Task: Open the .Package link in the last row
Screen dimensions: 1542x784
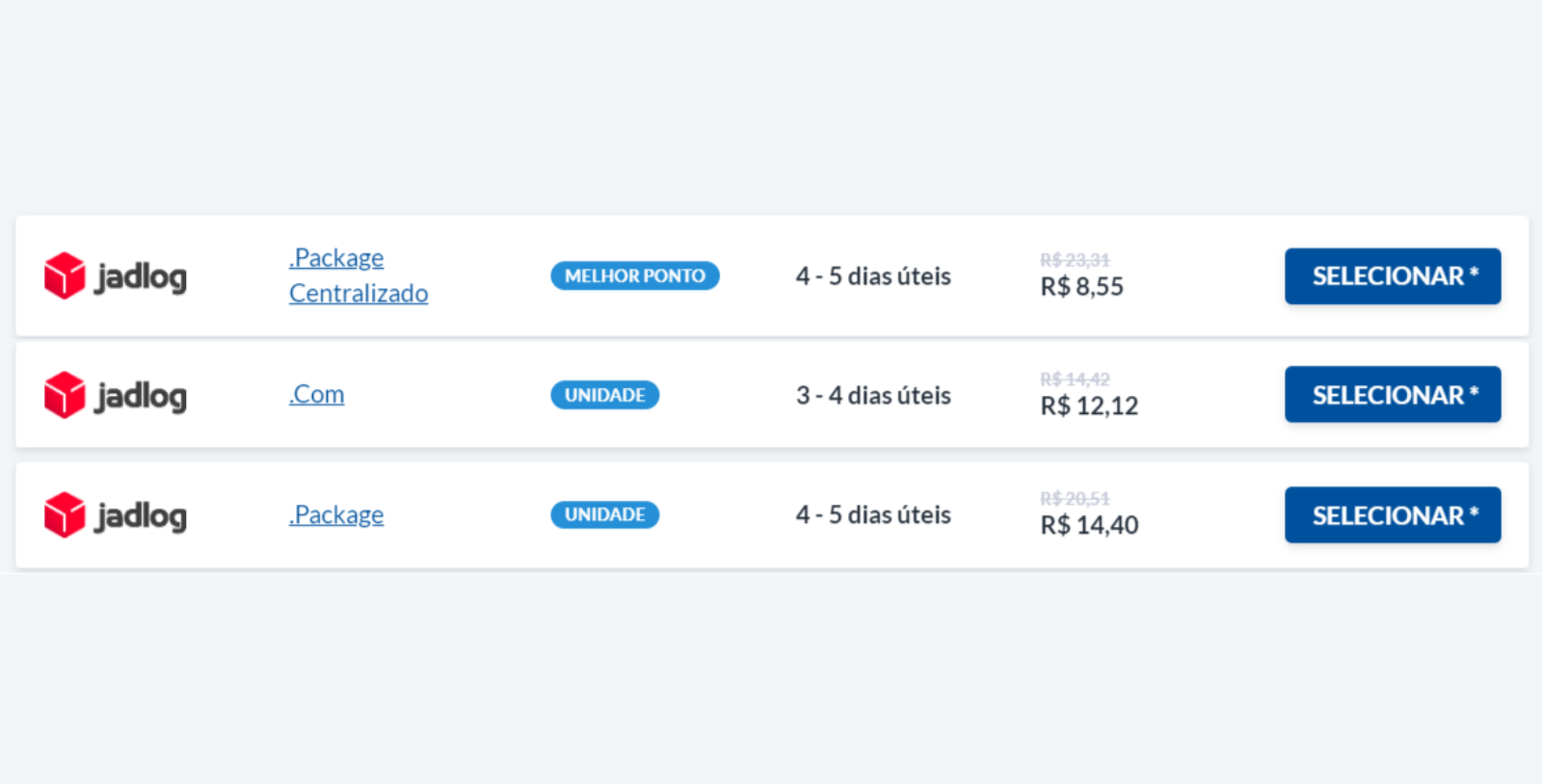Action: coord(335,514)
